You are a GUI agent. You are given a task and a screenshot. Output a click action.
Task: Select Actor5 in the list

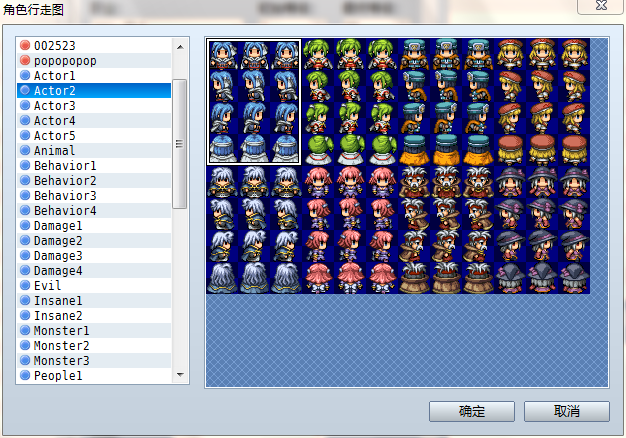coord(94,136)
